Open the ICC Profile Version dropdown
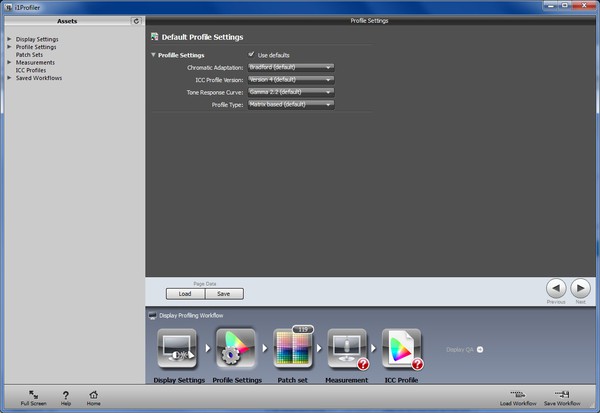The image size is (600, 413). pyautogui.click(x=291, y=80)
